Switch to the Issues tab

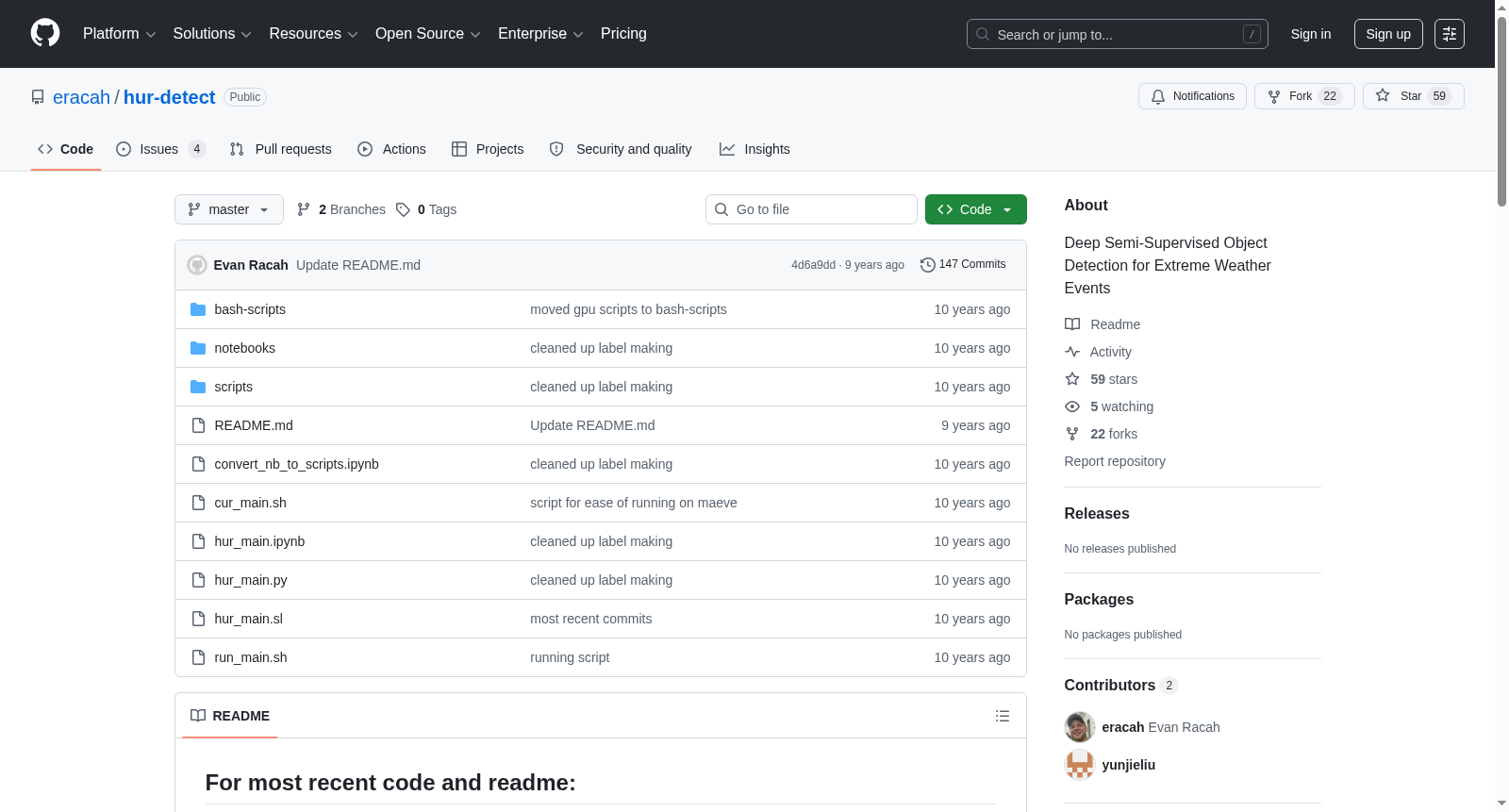coord(160,149)
